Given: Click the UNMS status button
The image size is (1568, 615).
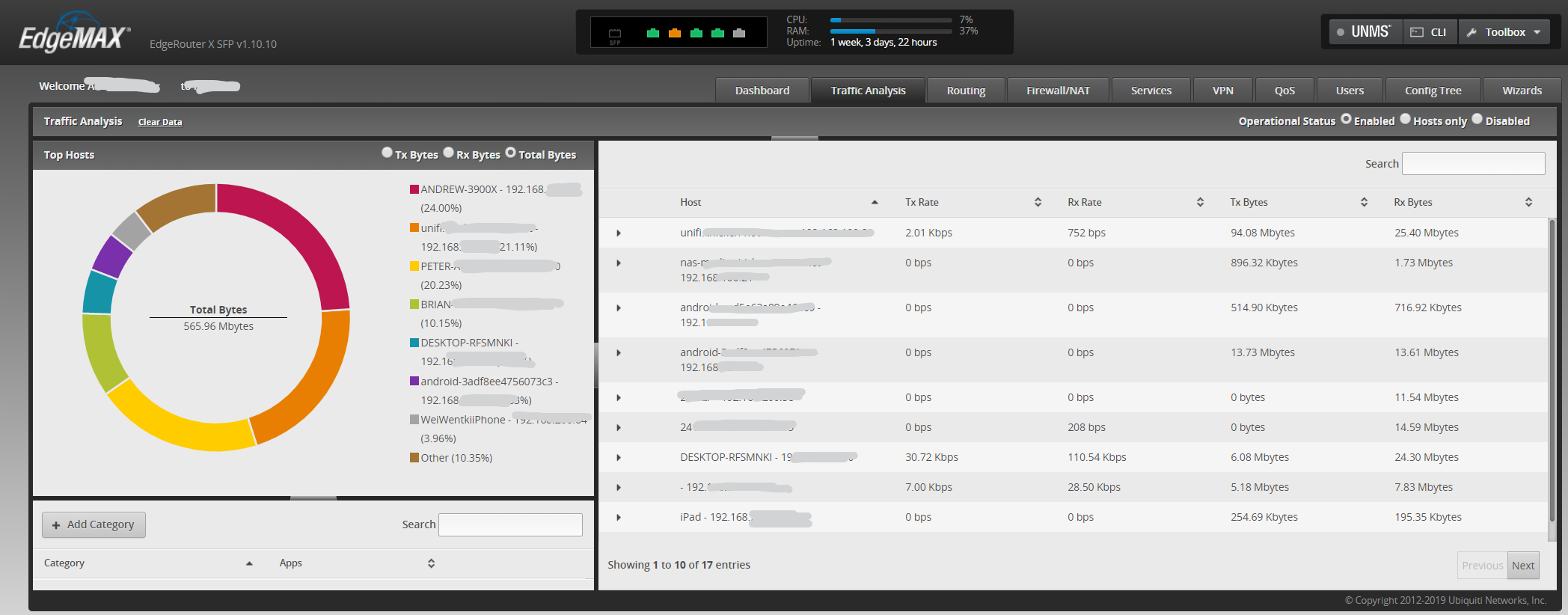Looking at the screenshot, I should click(1364, 32).
